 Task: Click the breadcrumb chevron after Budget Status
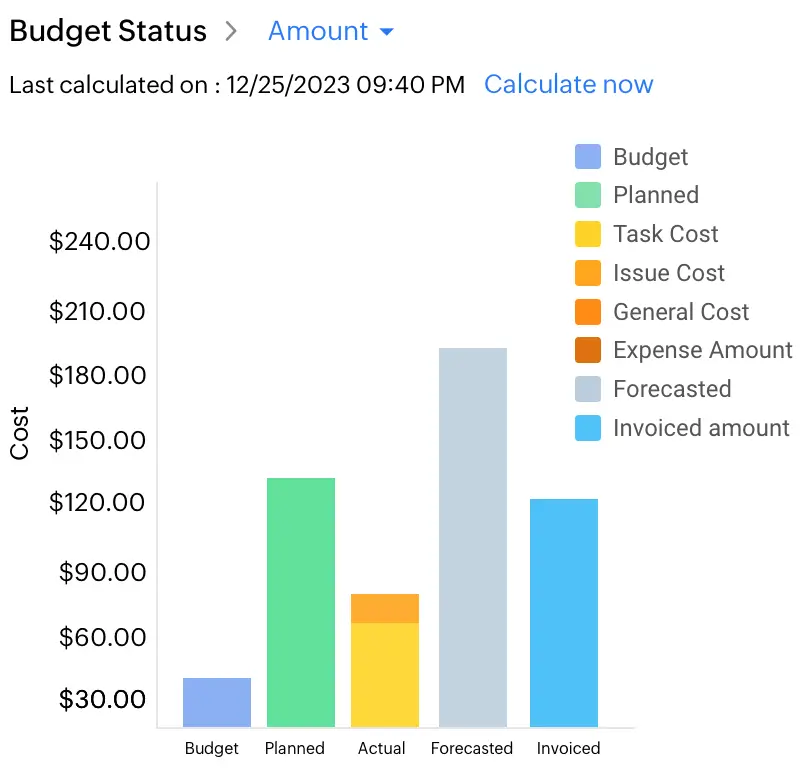coord(232,32)
